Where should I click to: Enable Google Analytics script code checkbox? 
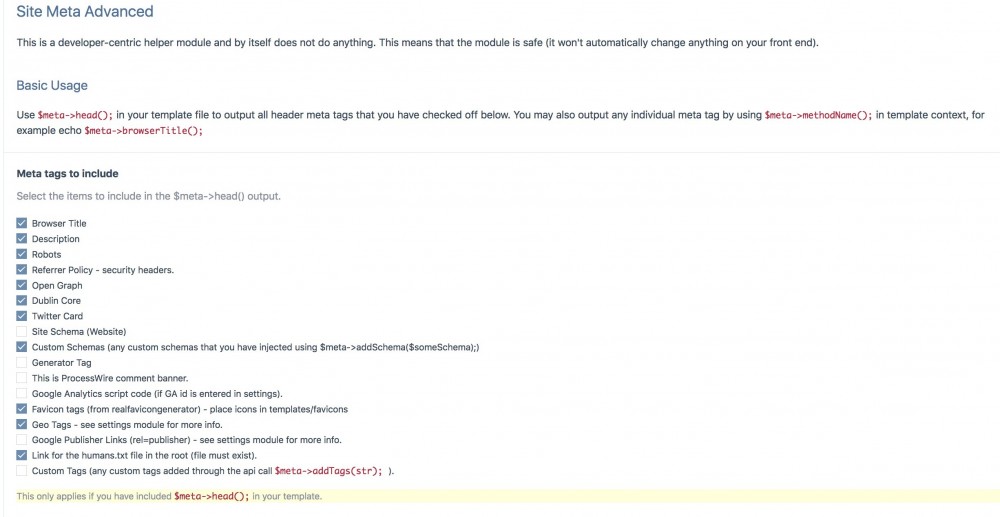click(x=22, y=393)
